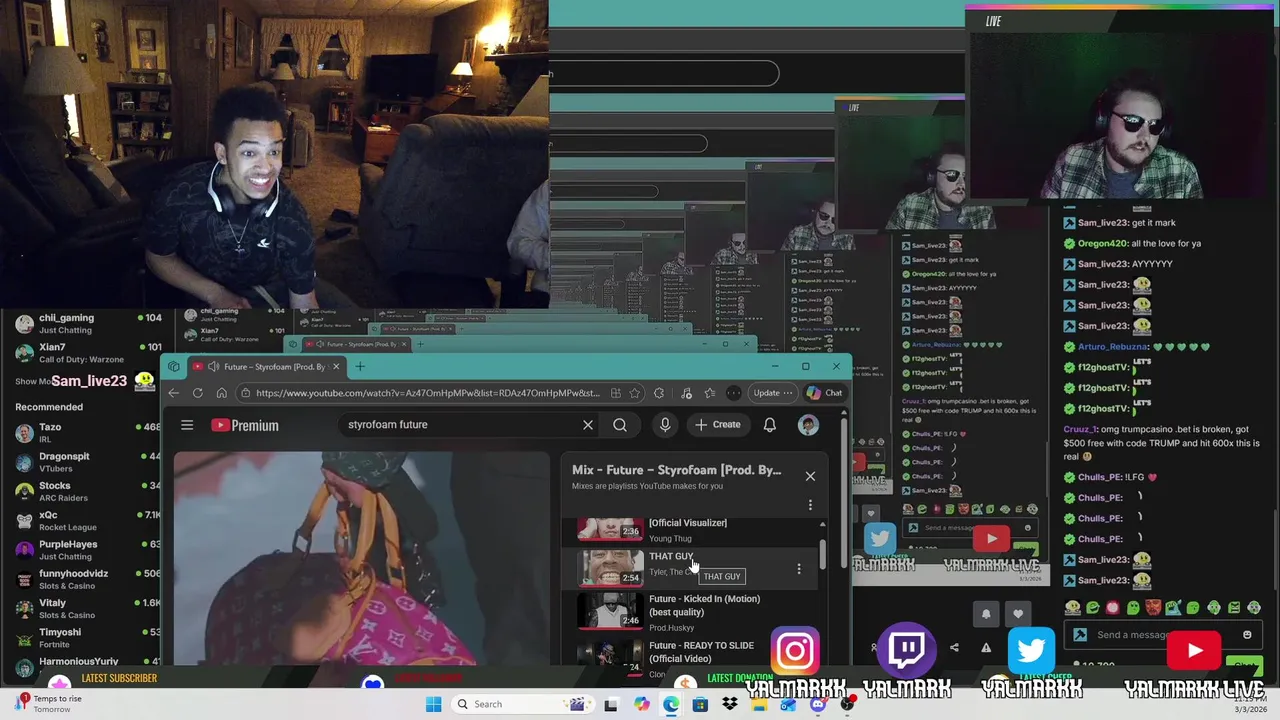The width and height of the screenshot is (1280, 720).
Task: Open the browser workspaces icon
Action: (174, 367)
